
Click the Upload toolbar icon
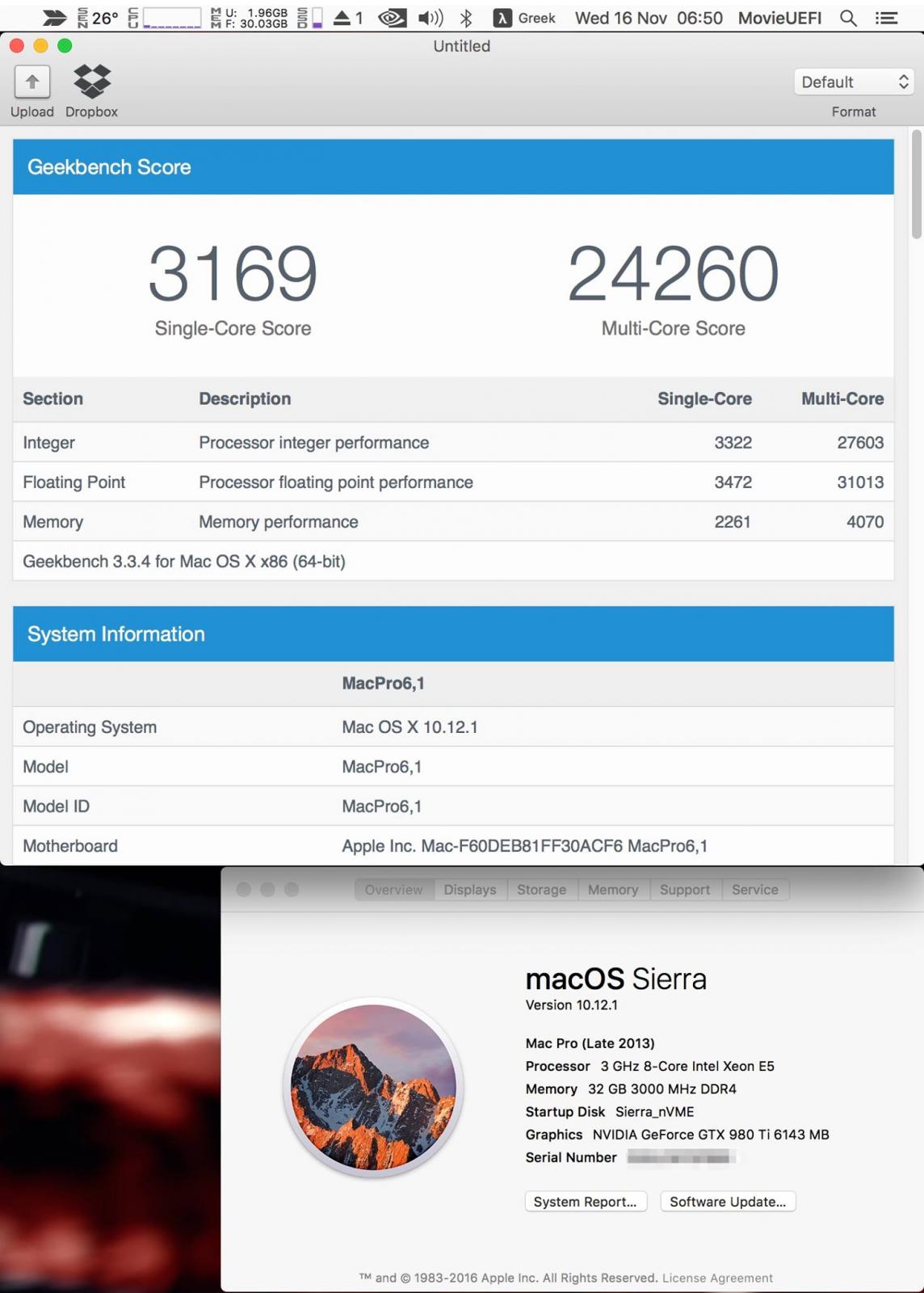[31, 82]
